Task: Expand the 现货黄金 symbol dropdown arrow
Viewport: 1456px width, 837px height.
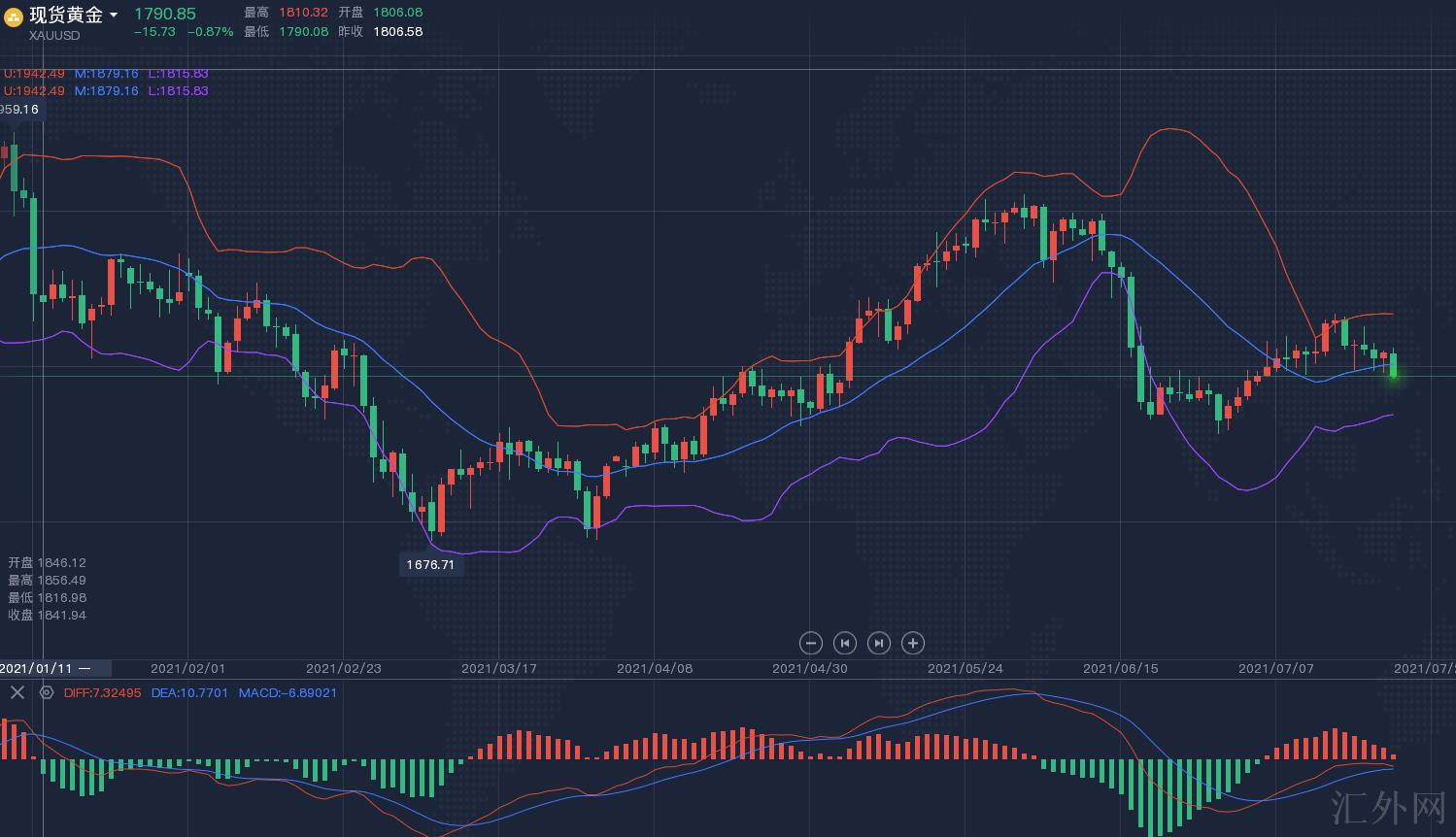Action: point(114,16)
